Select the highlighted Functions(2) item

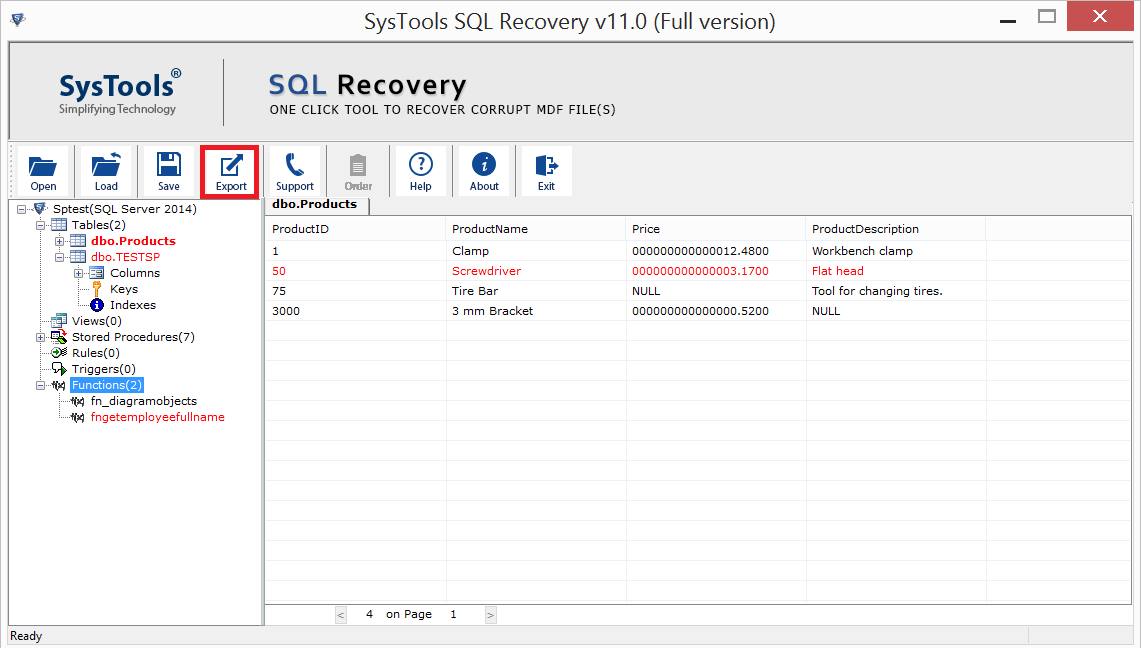(107, 385)
